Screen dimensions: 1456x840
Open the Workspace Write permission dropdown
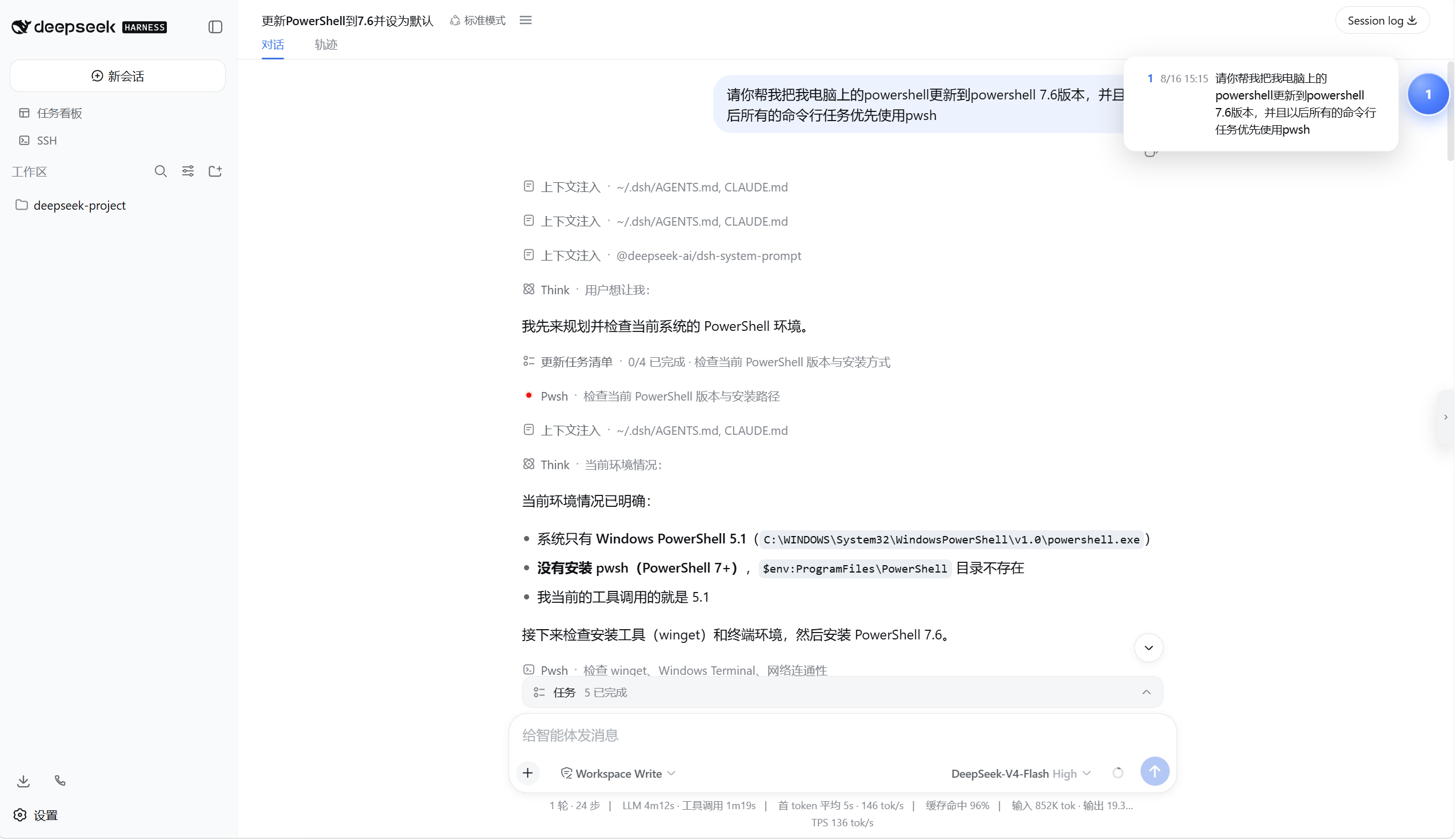click(618, 774)
